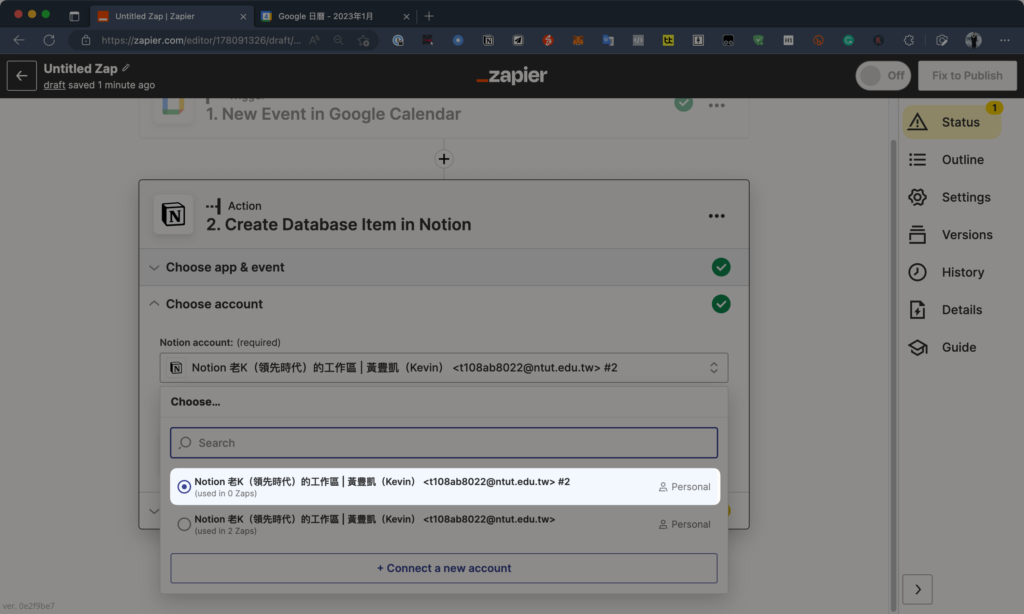Collapse the right sidebar with the arrow button

click(918, 589)
